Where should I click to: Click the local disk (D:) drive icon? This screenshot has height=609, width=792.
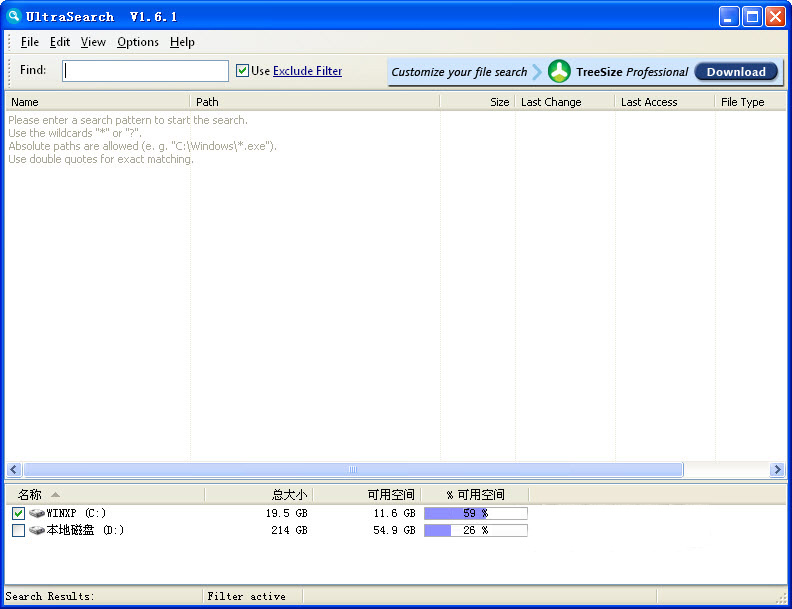pyautogui.click(x=37, y=530)
